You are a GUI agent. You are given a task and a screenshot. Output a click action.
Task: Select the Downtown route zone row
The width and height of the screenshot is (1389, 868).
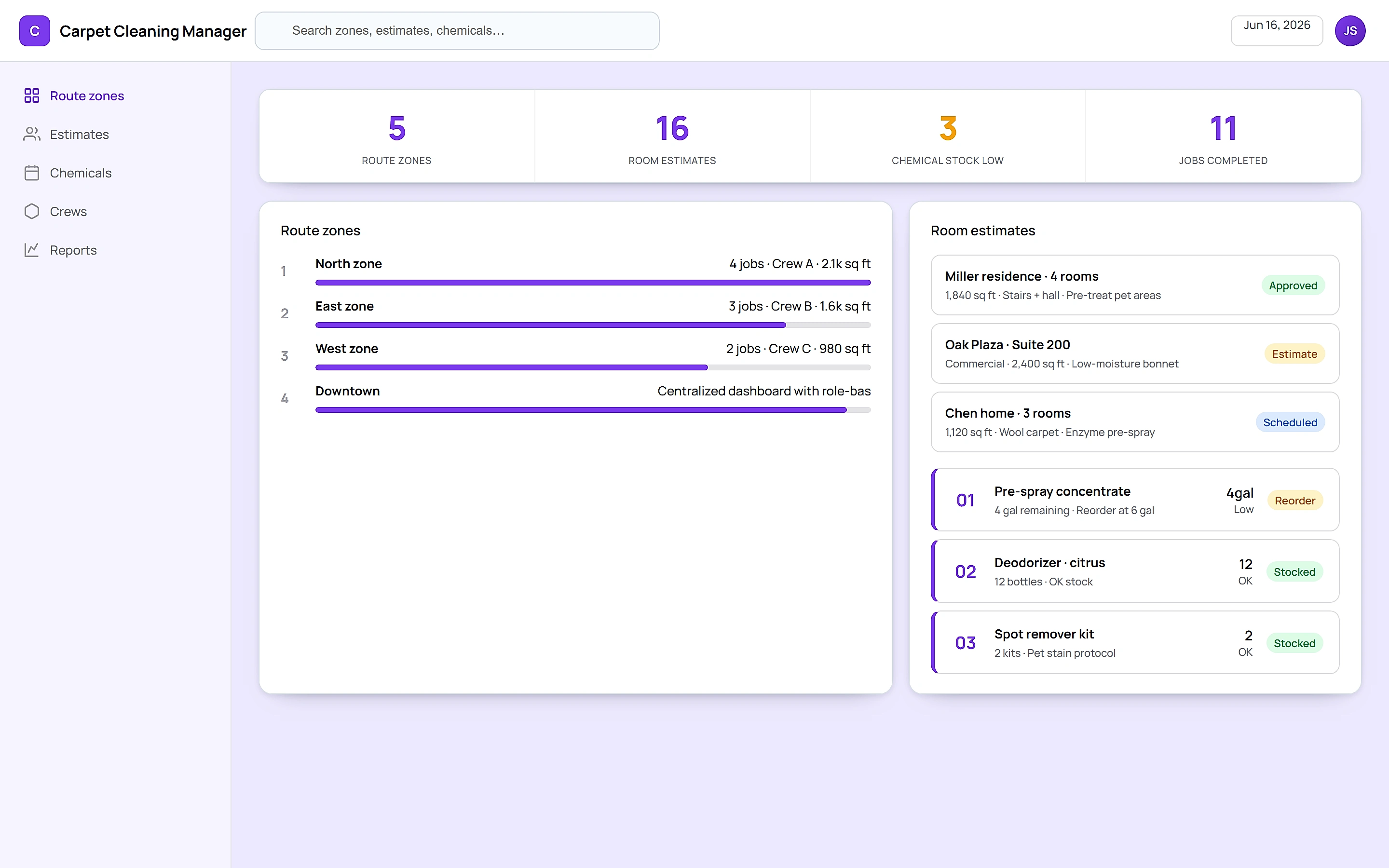point(576,398)
